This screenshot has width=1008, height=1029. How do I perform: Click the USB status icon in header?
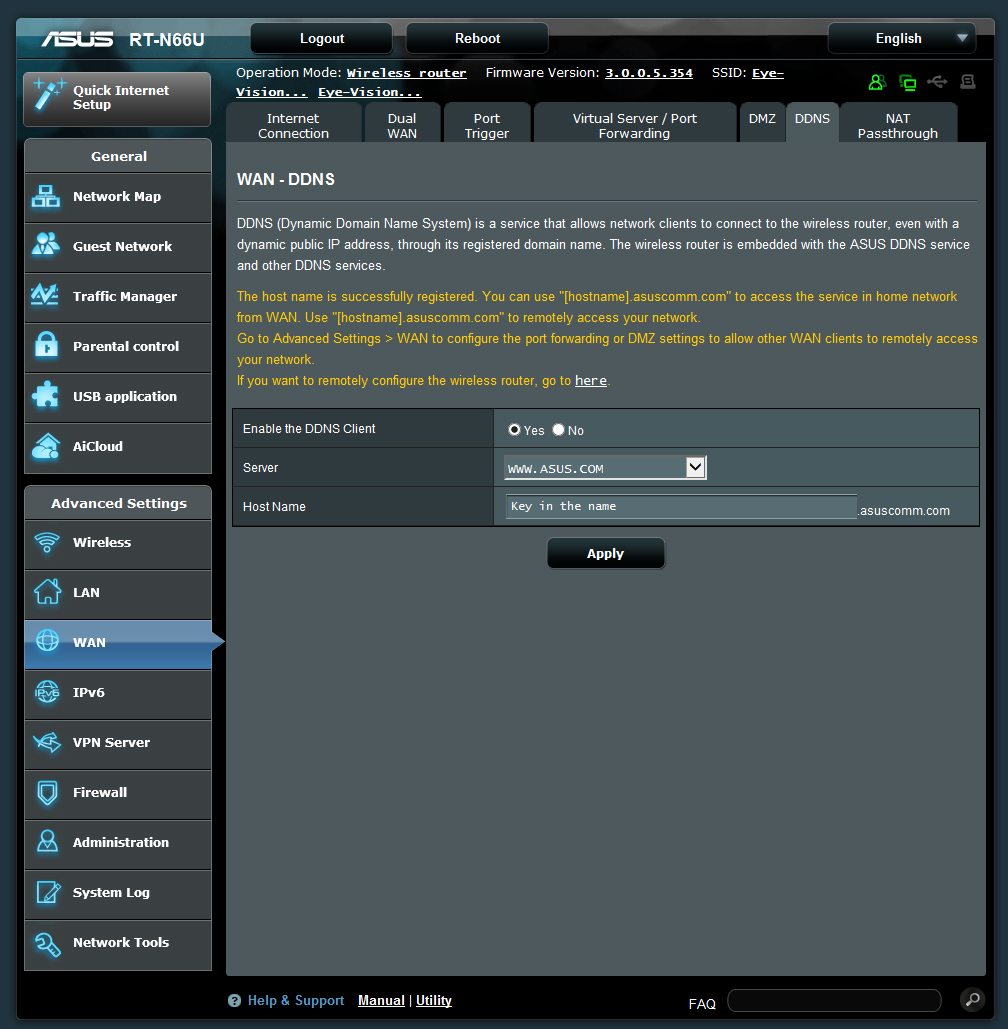937,82
